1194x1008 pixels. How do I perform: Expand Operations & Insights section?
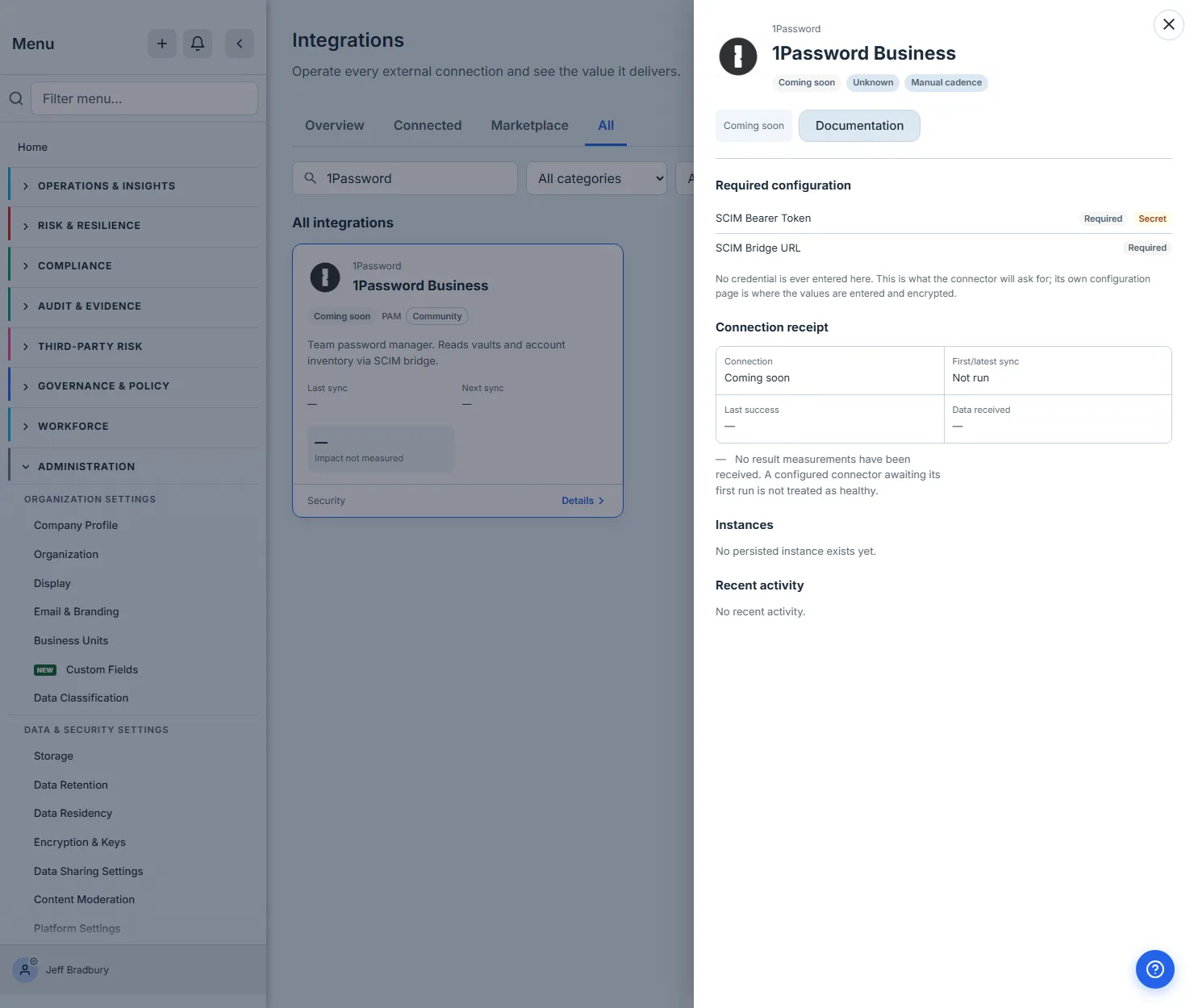click(134, 186)
